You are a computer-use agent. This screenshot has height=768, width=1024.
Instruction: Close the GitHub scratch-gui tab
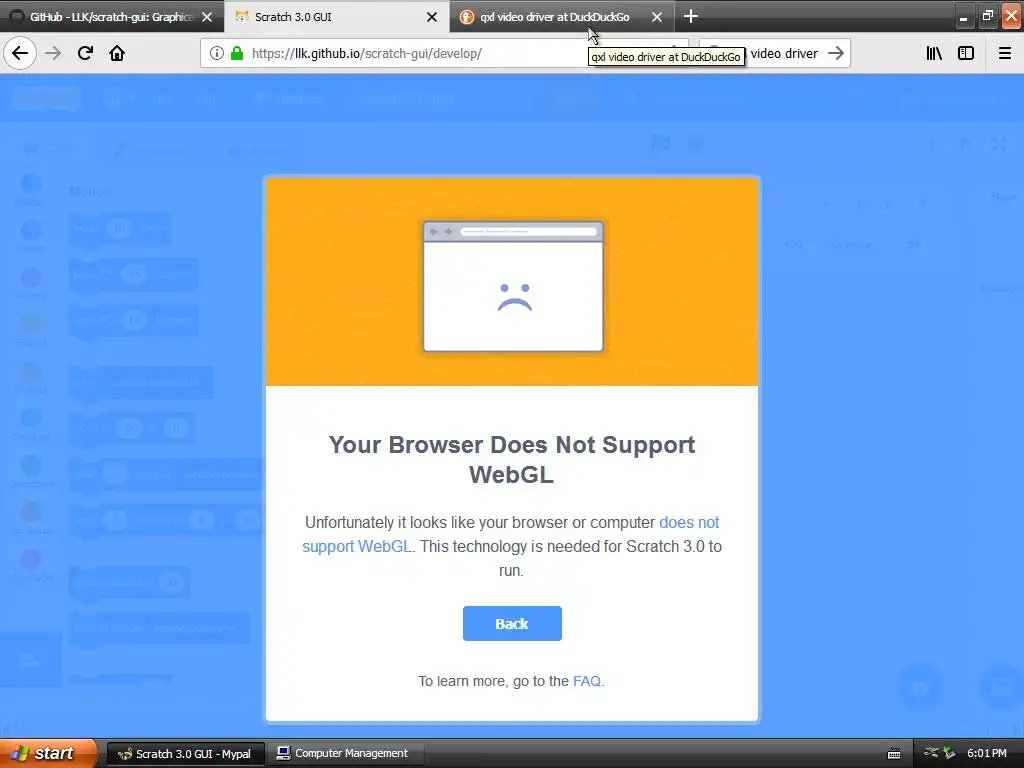[x=207, y=17]
